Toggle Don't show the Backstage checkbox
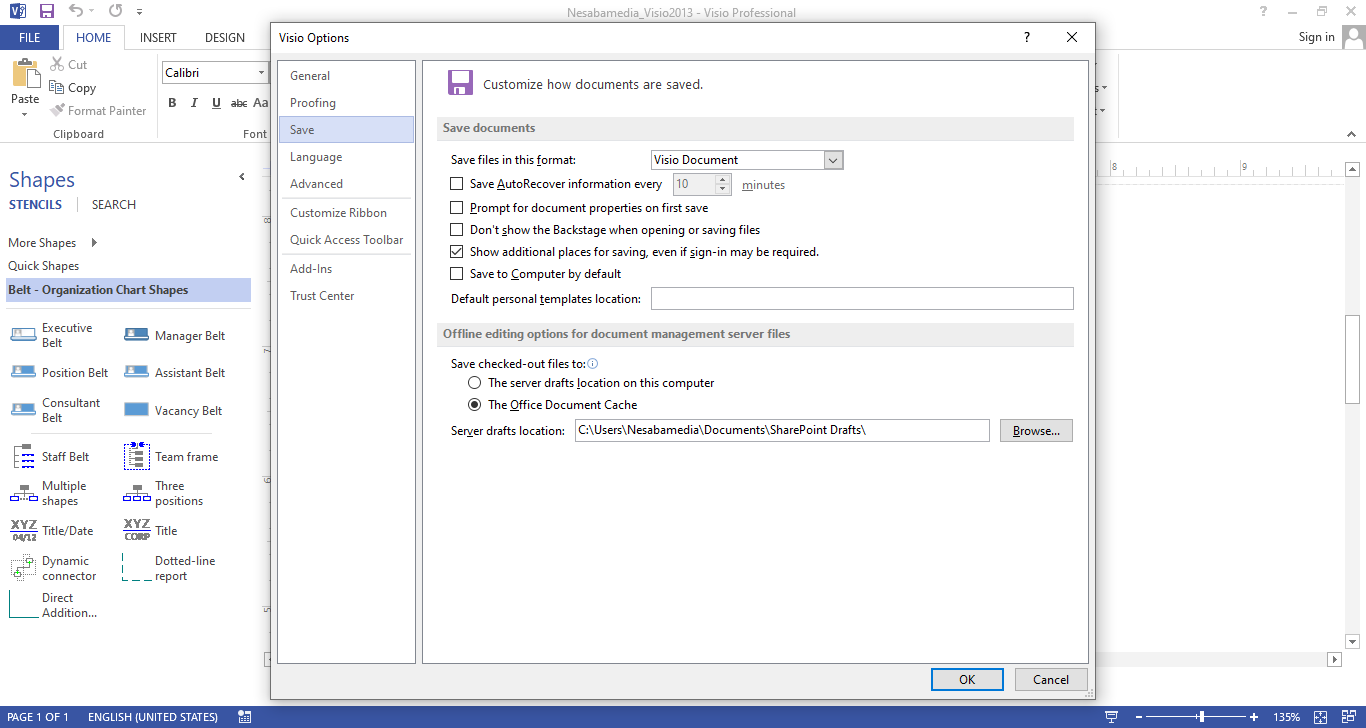1366x728 pixels. pyautogui.click(x=457, y=230)
